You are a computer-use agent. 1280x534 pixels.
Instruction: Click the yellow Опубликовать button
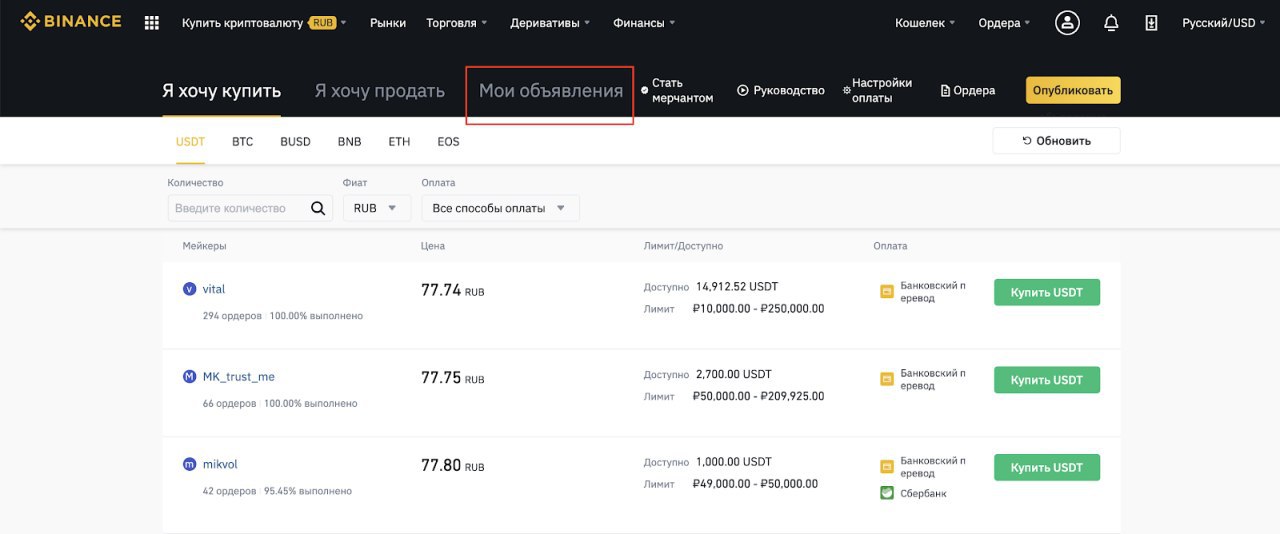click(x=1073, y=90)
